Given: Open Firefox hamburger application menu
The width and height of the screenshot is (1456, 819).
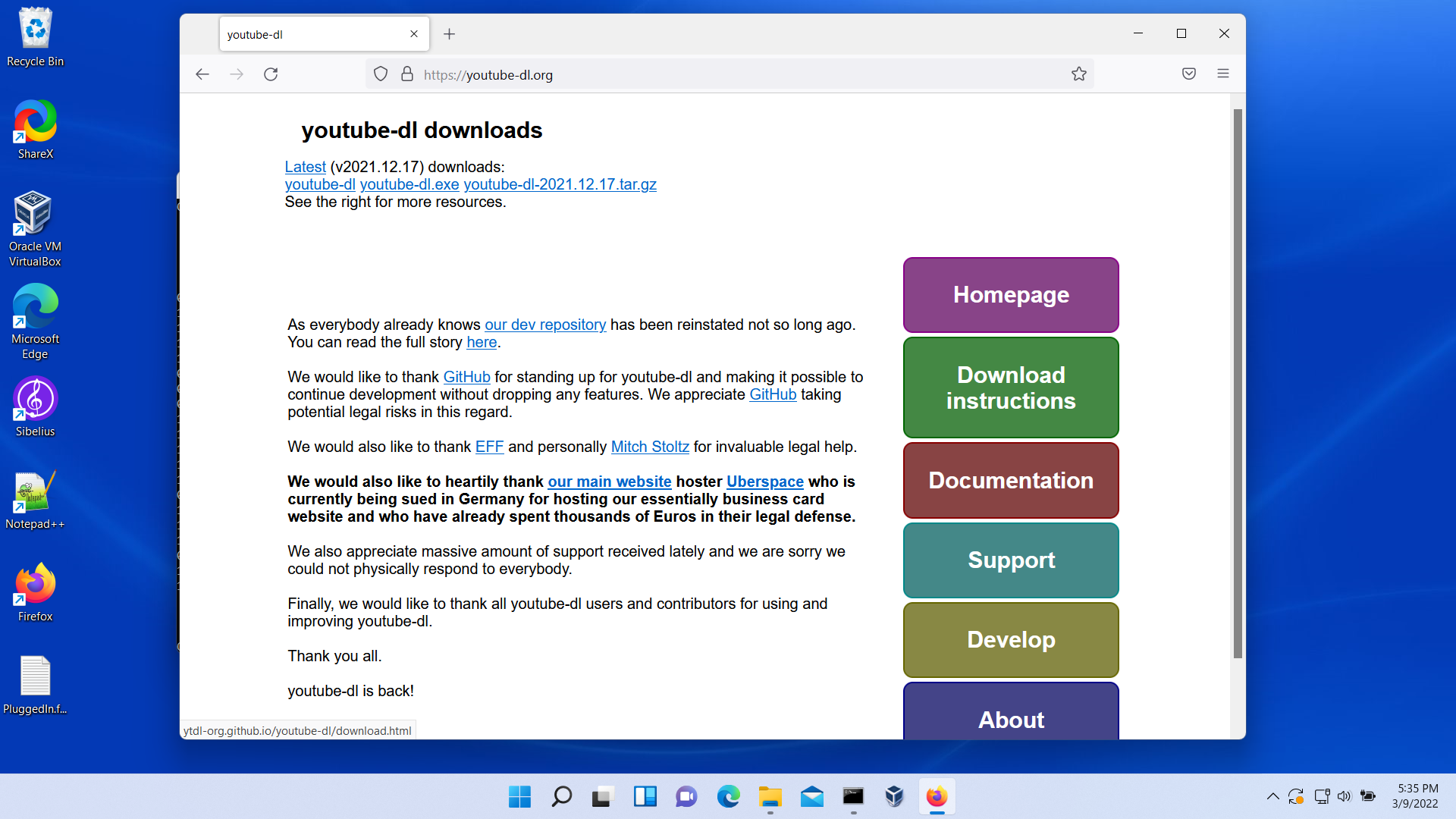Looking at the screenshot, I should [1222, 74].
